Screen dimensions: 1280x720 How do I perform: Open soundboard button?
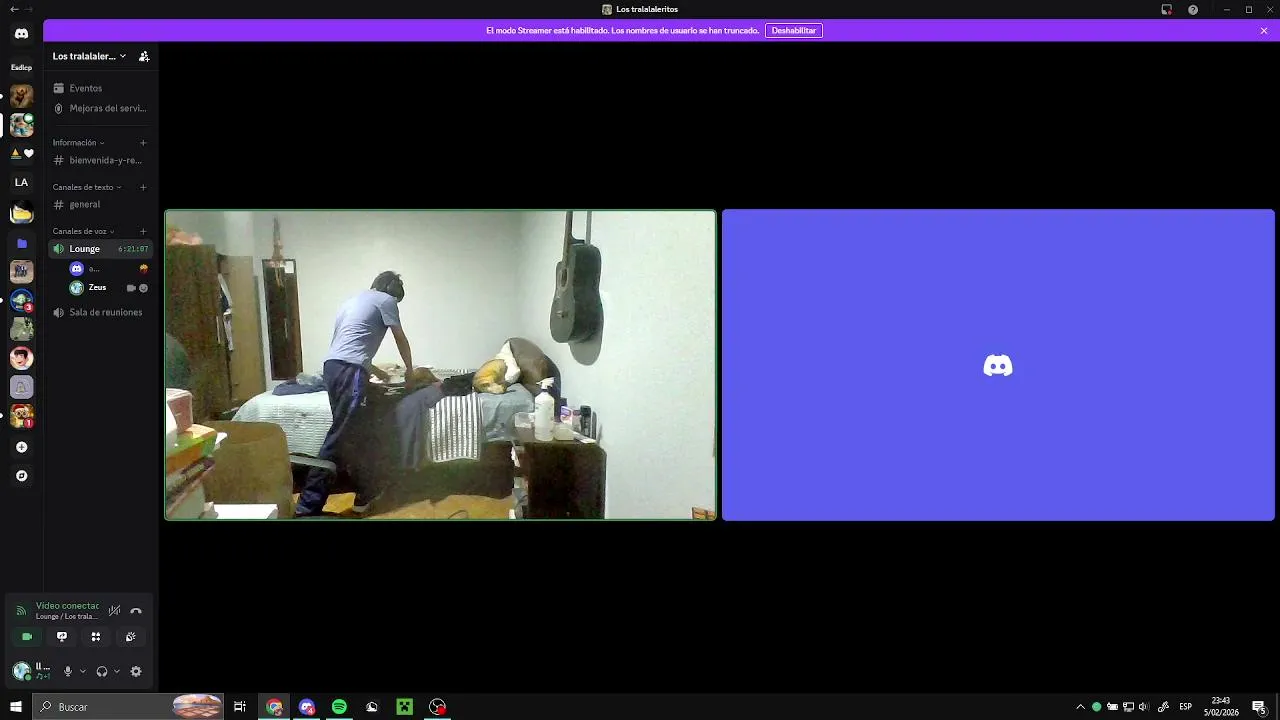pyautogui.click(x=130, y=637)
